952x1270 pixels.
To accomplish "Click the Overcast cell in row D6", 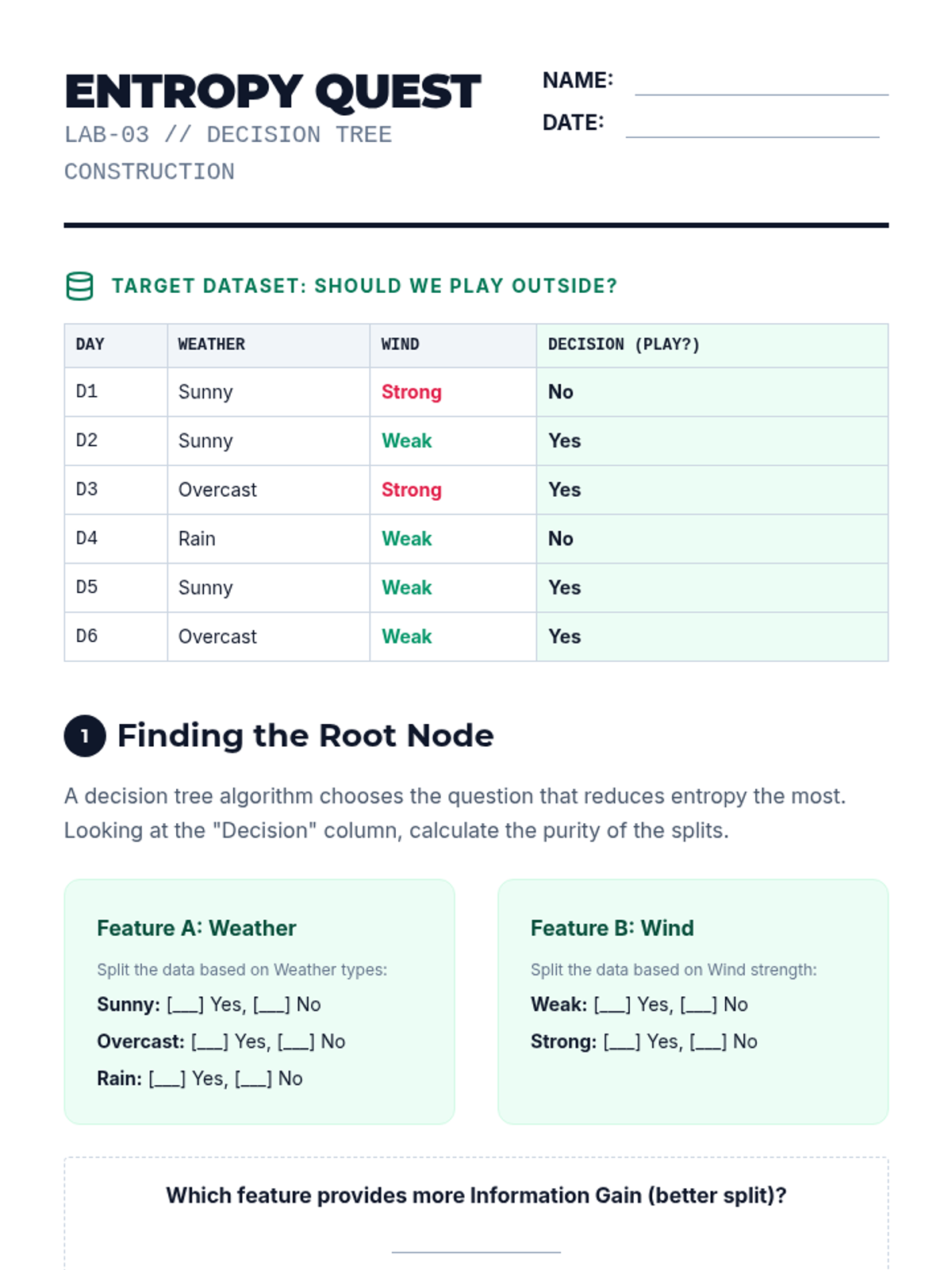I will coord(217,637).
